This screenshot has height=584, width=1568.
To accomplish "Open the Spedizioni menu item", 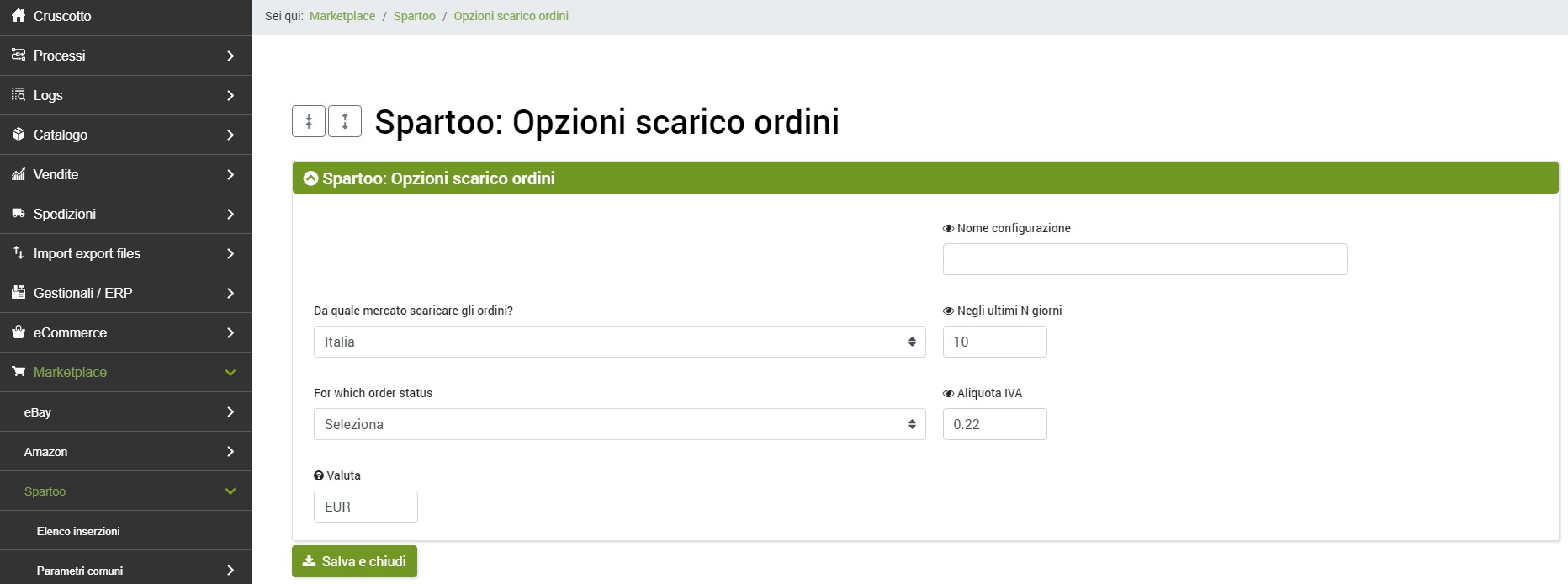I will 125,214.
